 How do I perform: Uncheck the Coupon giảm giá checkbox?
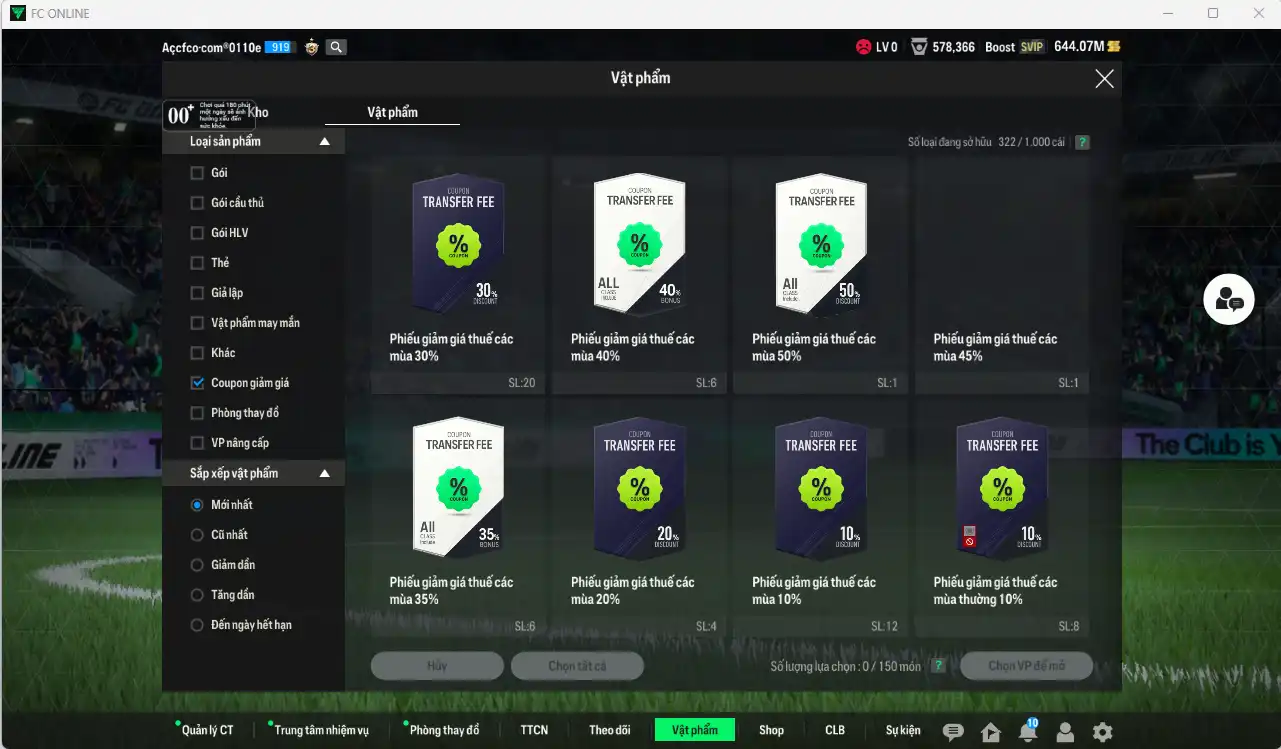pyautogui.click(x=197, y=383)
